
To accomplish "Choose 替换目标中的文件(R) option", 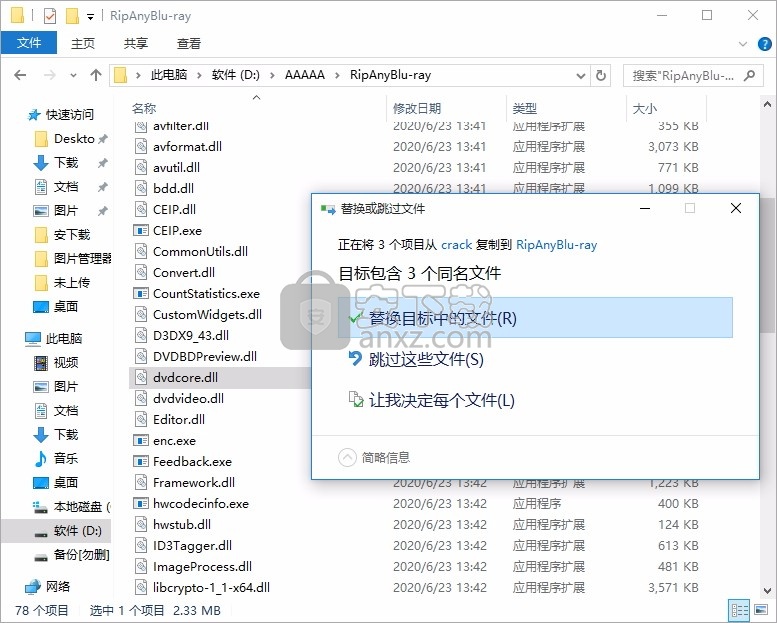I will [x=535, y=318].
